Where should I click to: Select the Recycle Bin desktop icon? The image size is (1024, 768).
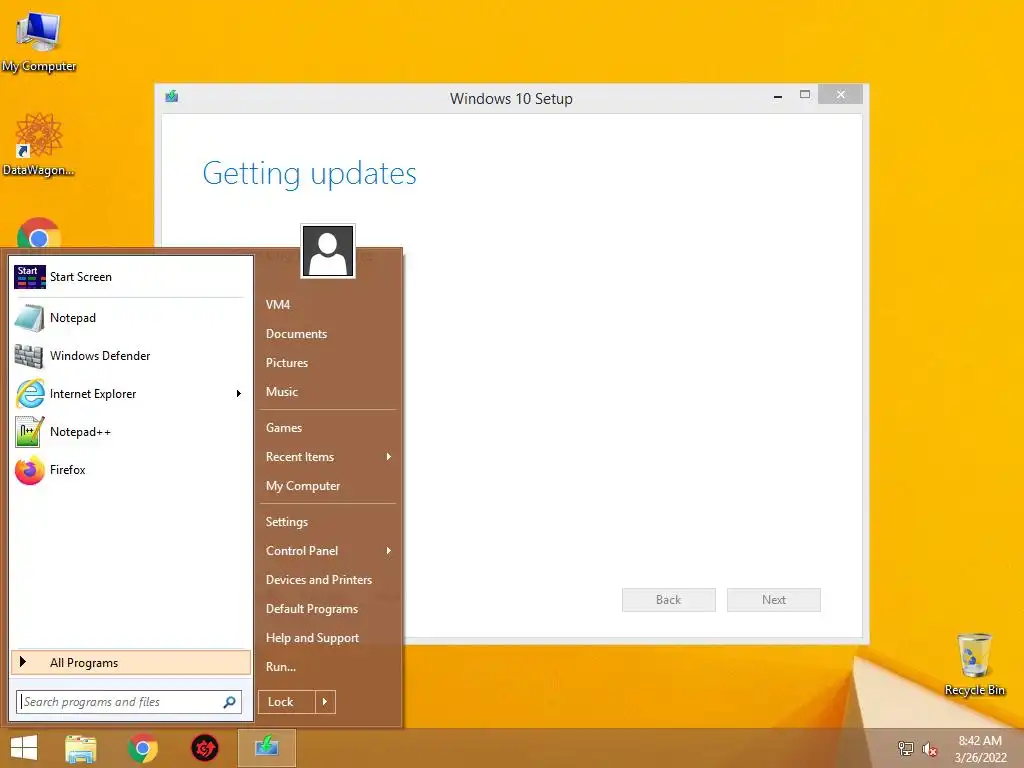pyautogui.click(x=974, y=664)
